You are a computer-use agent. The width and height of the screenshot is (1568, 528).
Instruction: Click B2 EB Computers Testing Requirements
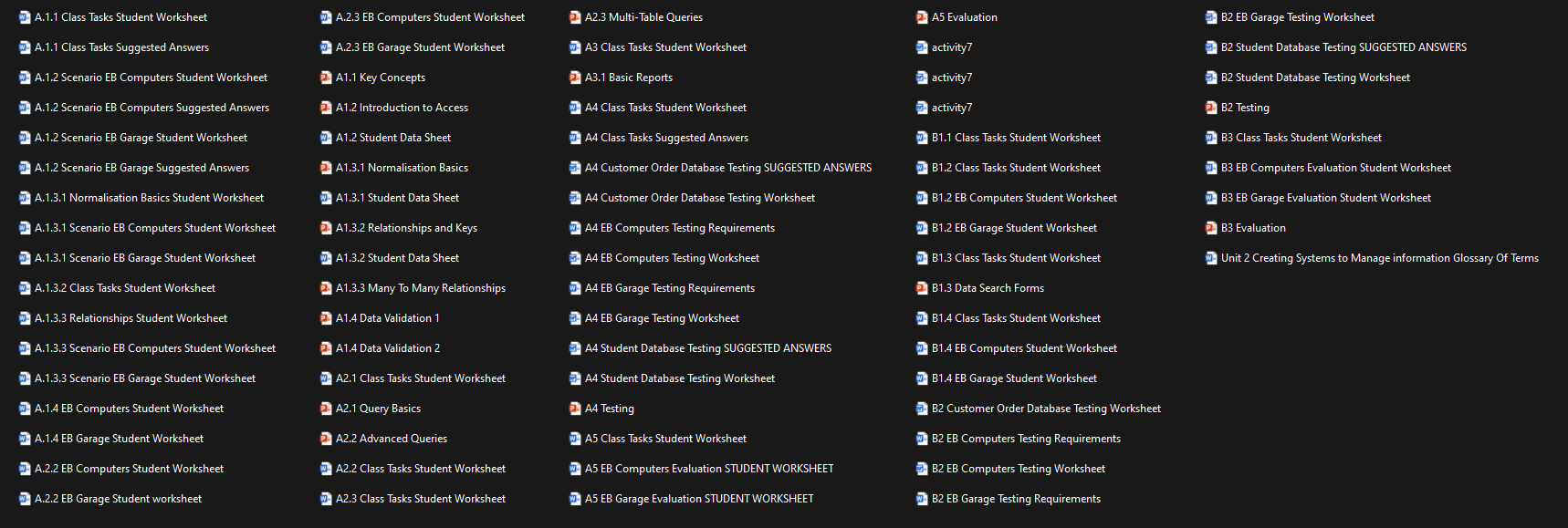[1026, 439]
